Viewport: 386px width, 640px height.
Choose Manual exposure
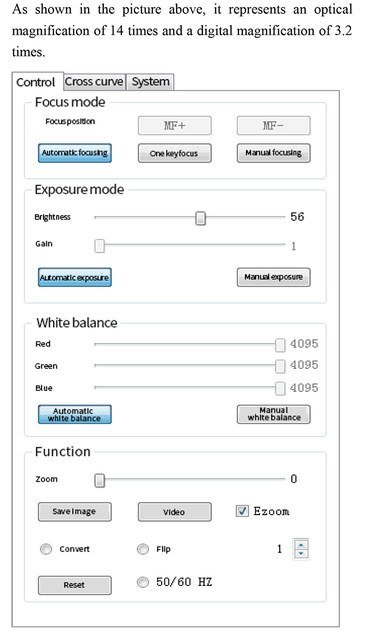click(273, 277)
